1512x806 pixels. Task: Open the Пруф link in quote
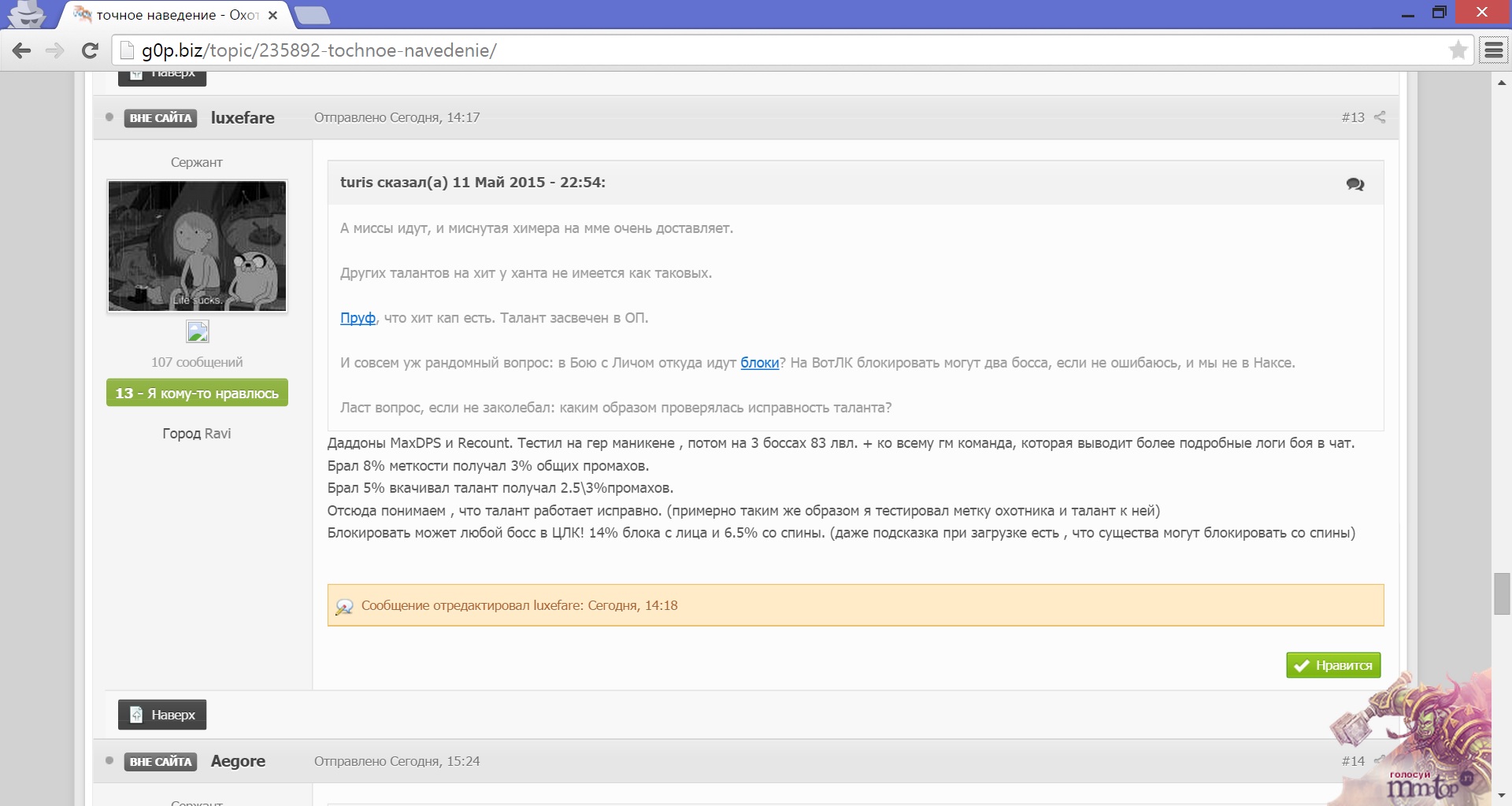(358, 318)
